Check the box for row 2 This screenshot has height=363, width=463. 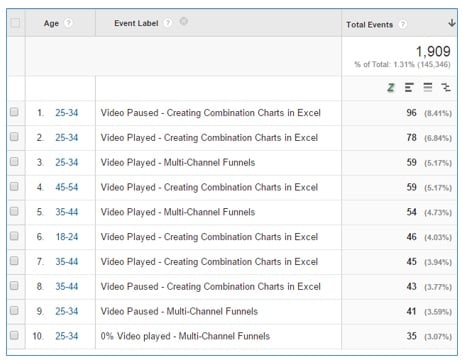pos(14,137)
